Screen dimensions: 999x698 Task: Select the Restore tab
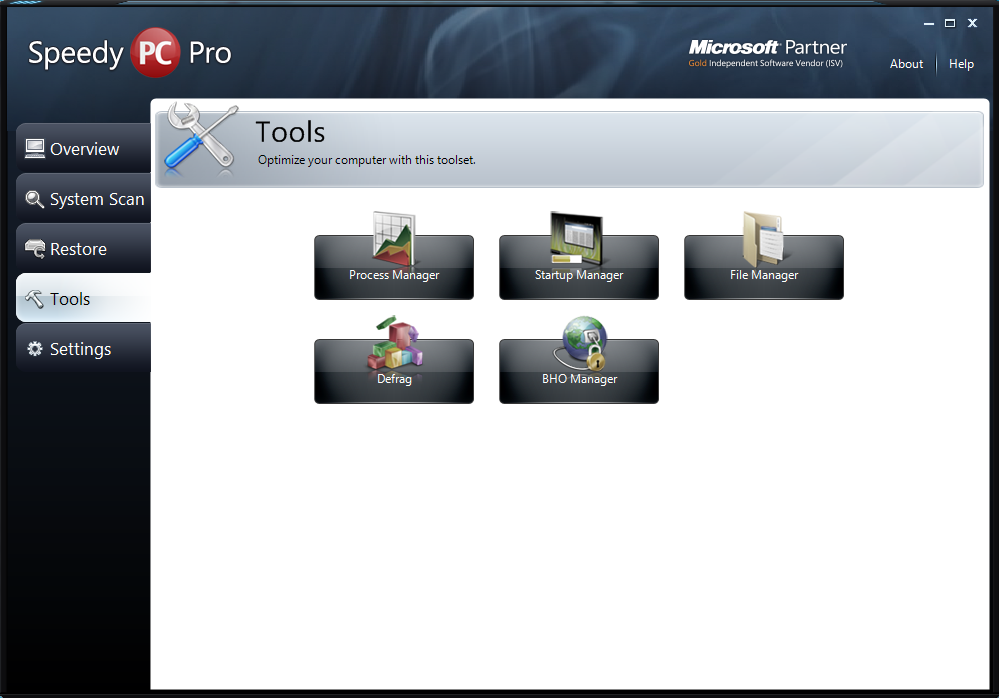80,248
